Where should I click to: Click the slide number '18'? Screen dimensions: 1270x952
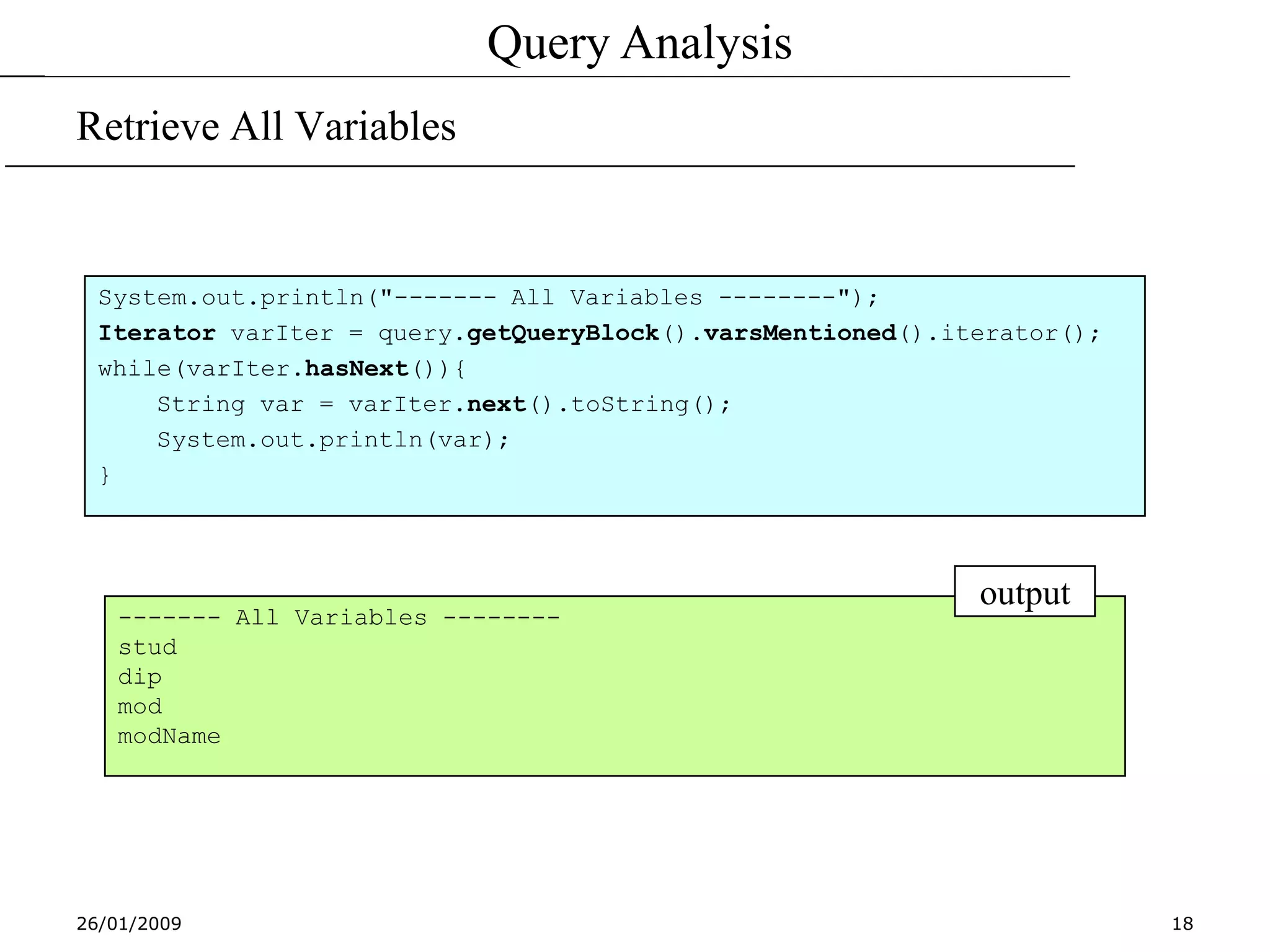1183,924
